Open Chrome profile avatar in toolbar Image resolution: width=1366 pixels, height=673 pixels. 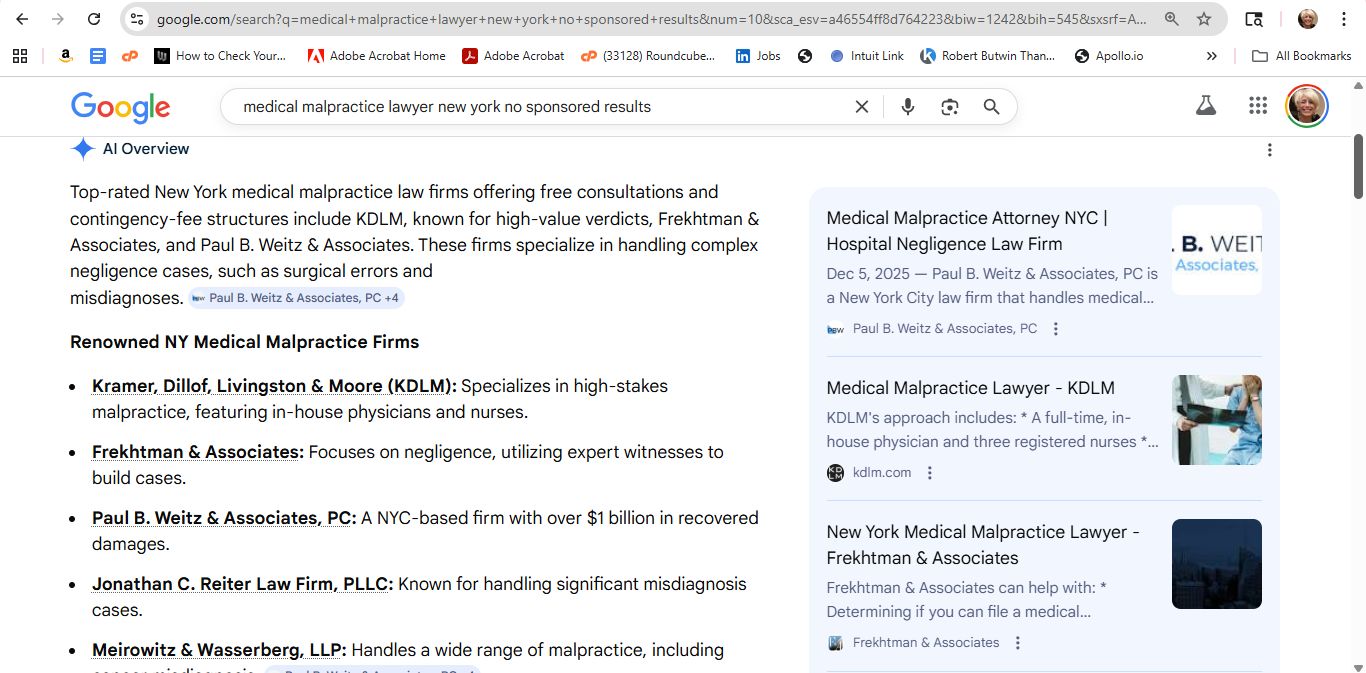pos(1307,19)
